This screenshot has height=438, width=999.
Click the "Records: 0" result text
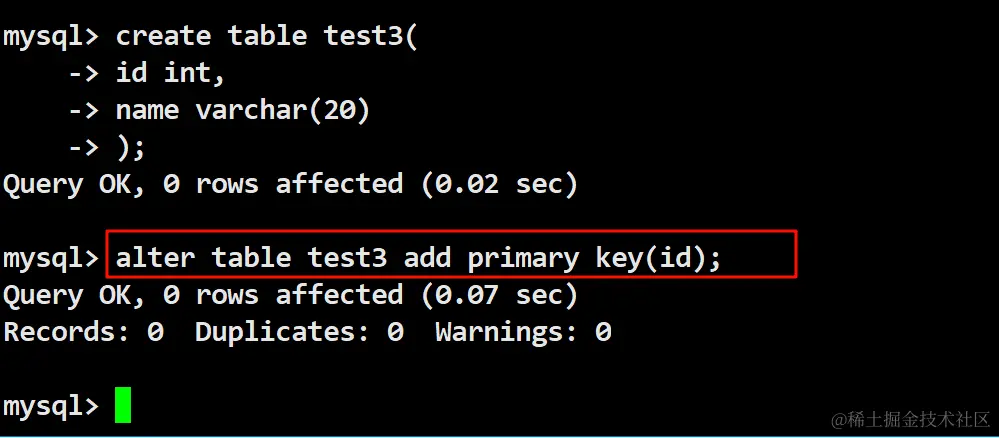[83, 332]
